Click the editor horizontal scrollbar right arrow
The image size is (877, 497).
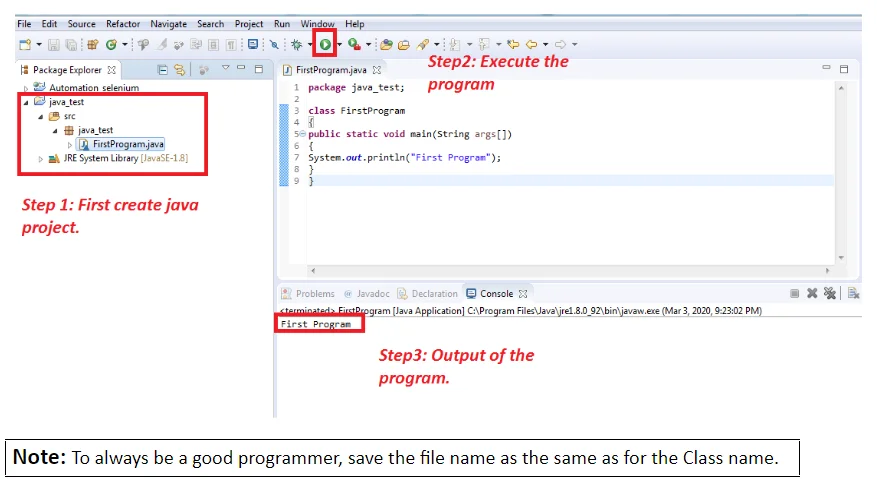coord(827,271)
